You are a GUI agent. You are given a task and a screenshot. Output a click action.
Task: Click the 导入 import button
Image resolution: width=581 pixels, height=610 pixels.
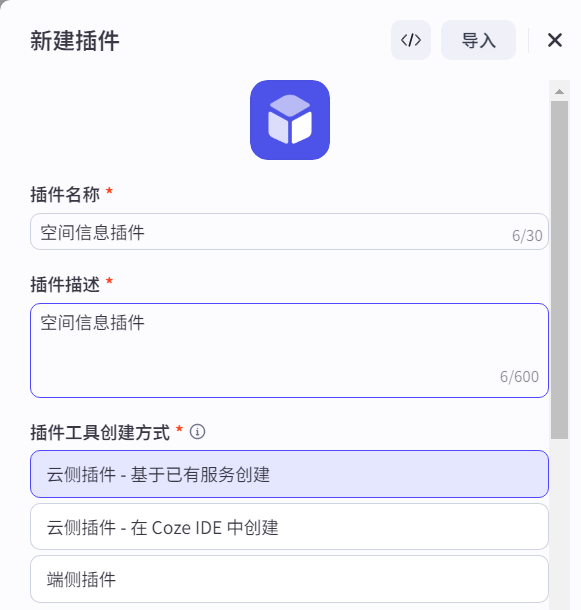tap(478, 40)
